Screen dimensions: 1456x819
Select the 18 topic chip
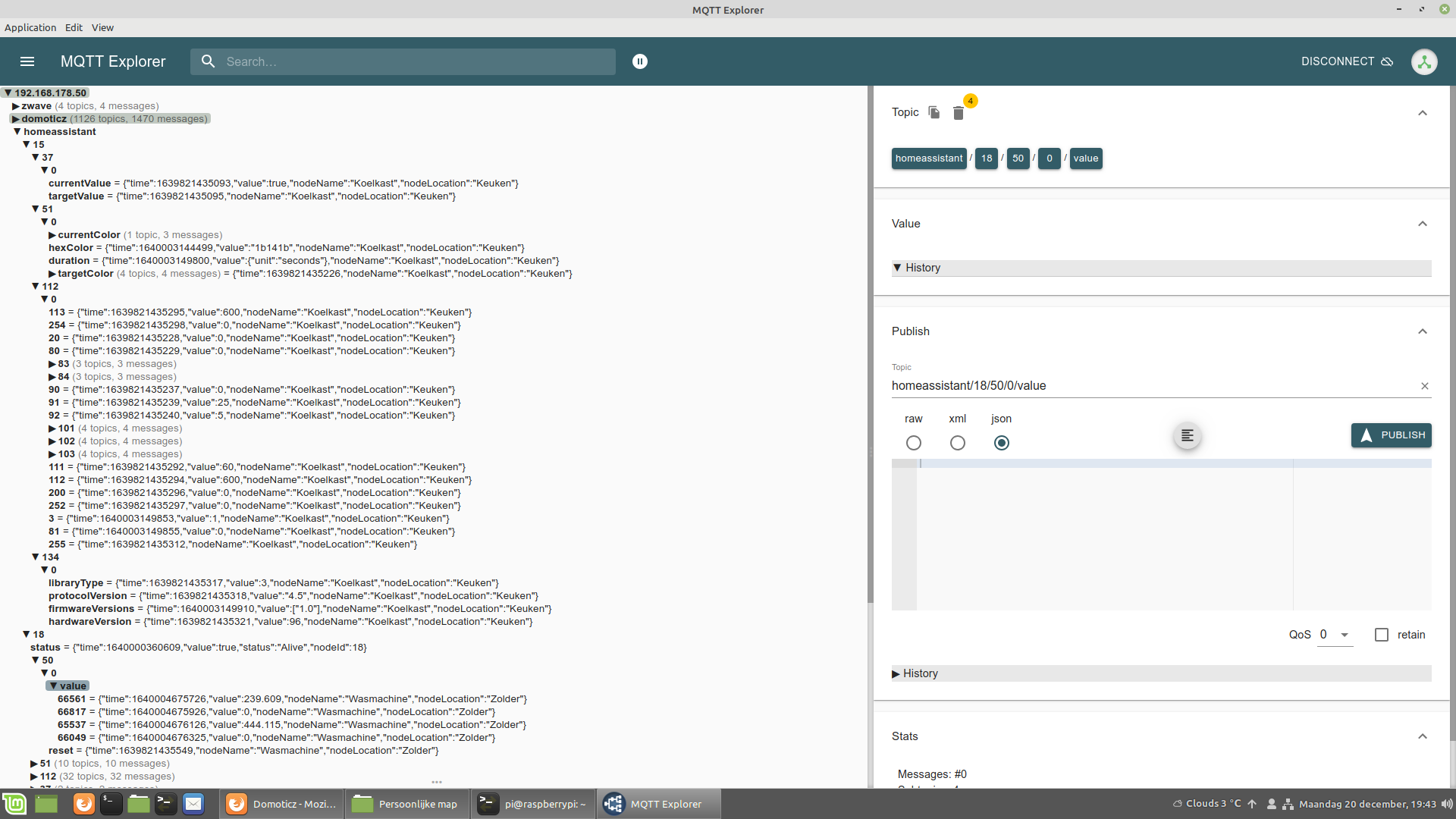[x=987, y=158]
